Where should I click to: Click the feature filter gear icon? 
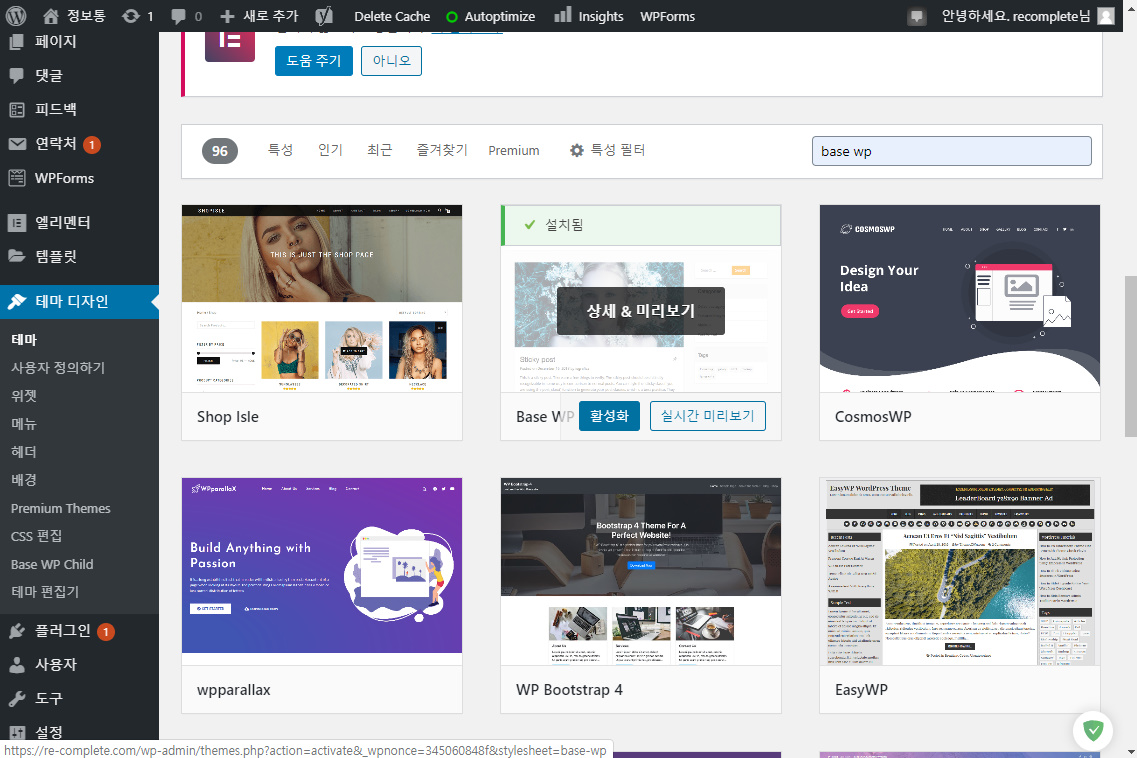576,150
